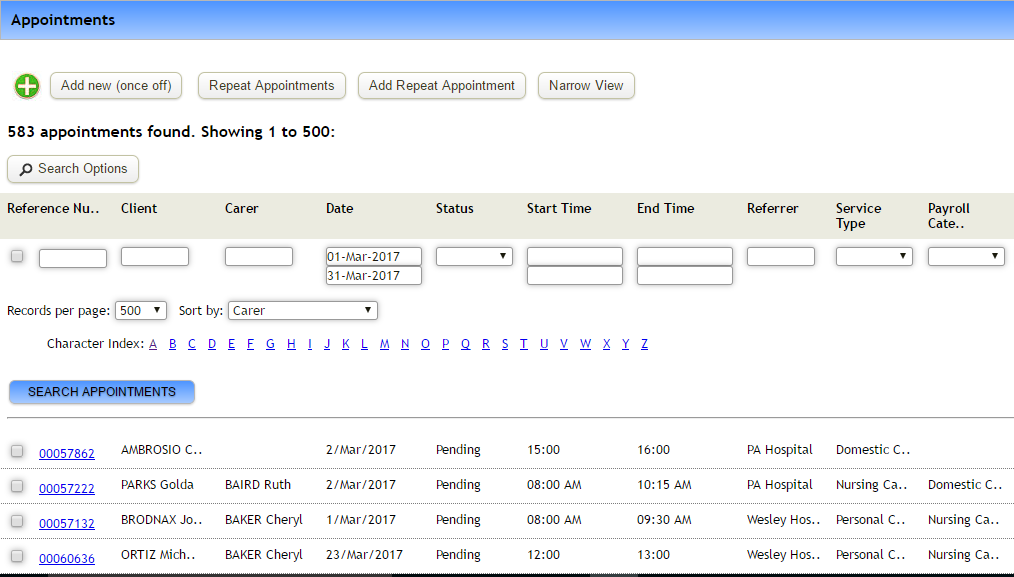Click Add new (once off)
This screenshot has height=577, width=1014.
115,86
